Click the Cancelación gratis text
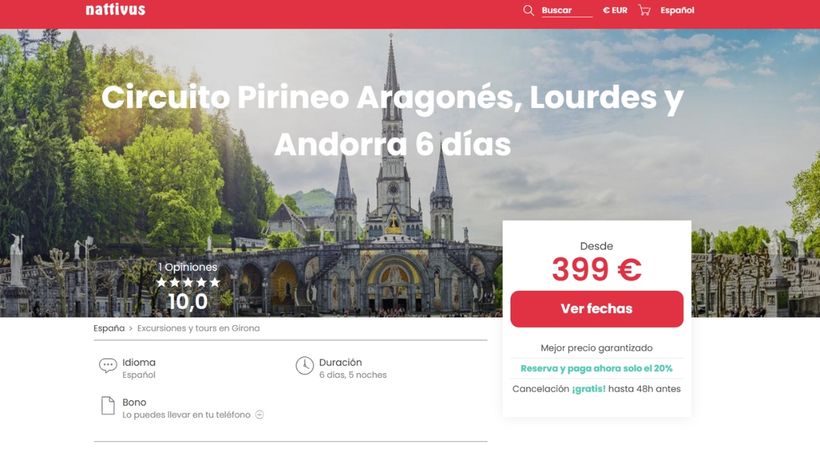The width and height of the screenshot is (820, 461). point(597,389)
